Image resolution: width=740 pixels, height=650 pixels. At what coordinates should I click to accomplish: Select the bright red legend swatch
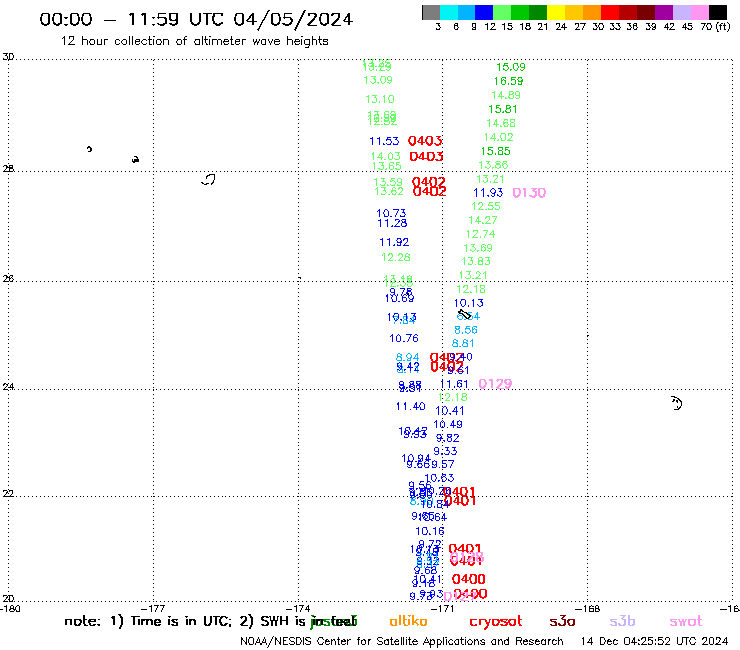[x=609, y=12]
